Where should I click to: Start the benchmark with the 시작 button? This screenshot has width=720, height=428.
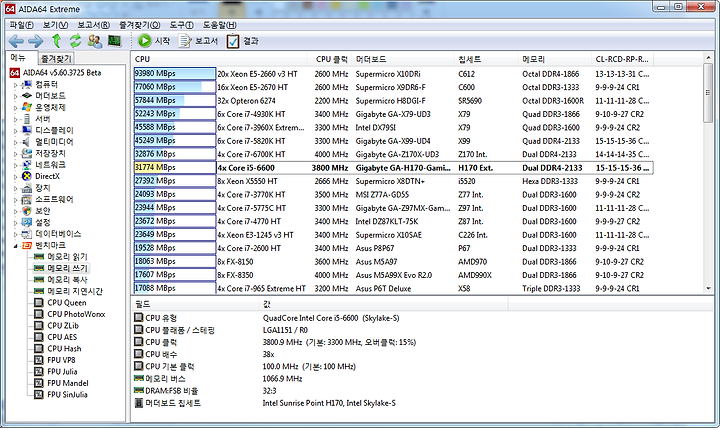[154, 41]
